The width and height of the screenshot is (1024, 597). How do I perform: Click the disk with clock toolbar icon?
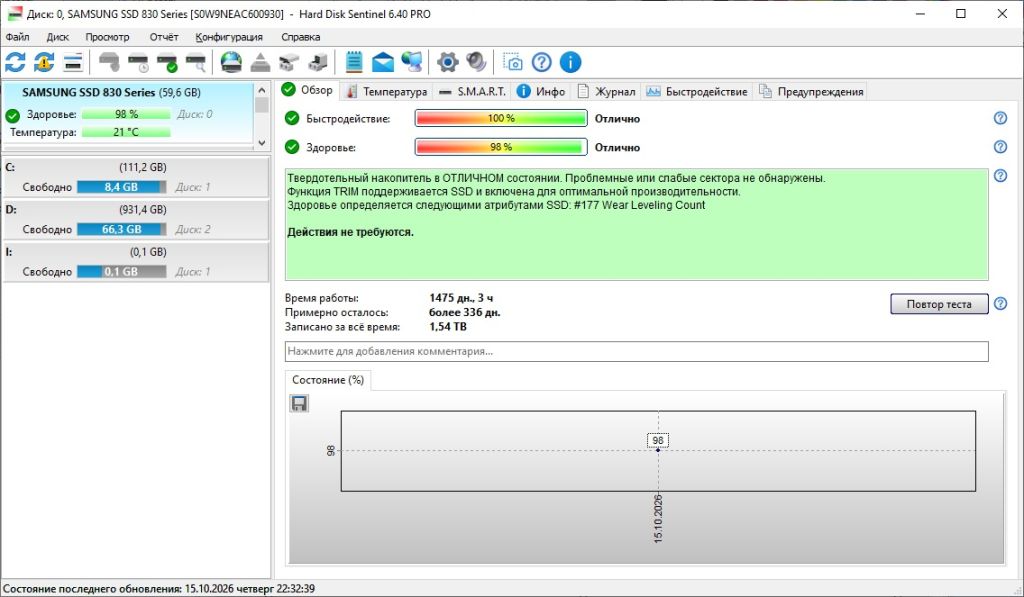(138, 63)
